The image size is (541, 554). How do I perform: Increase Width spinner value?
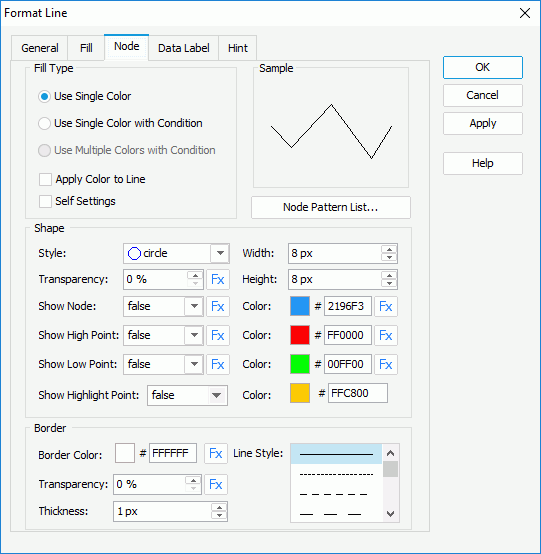[389, 249]
